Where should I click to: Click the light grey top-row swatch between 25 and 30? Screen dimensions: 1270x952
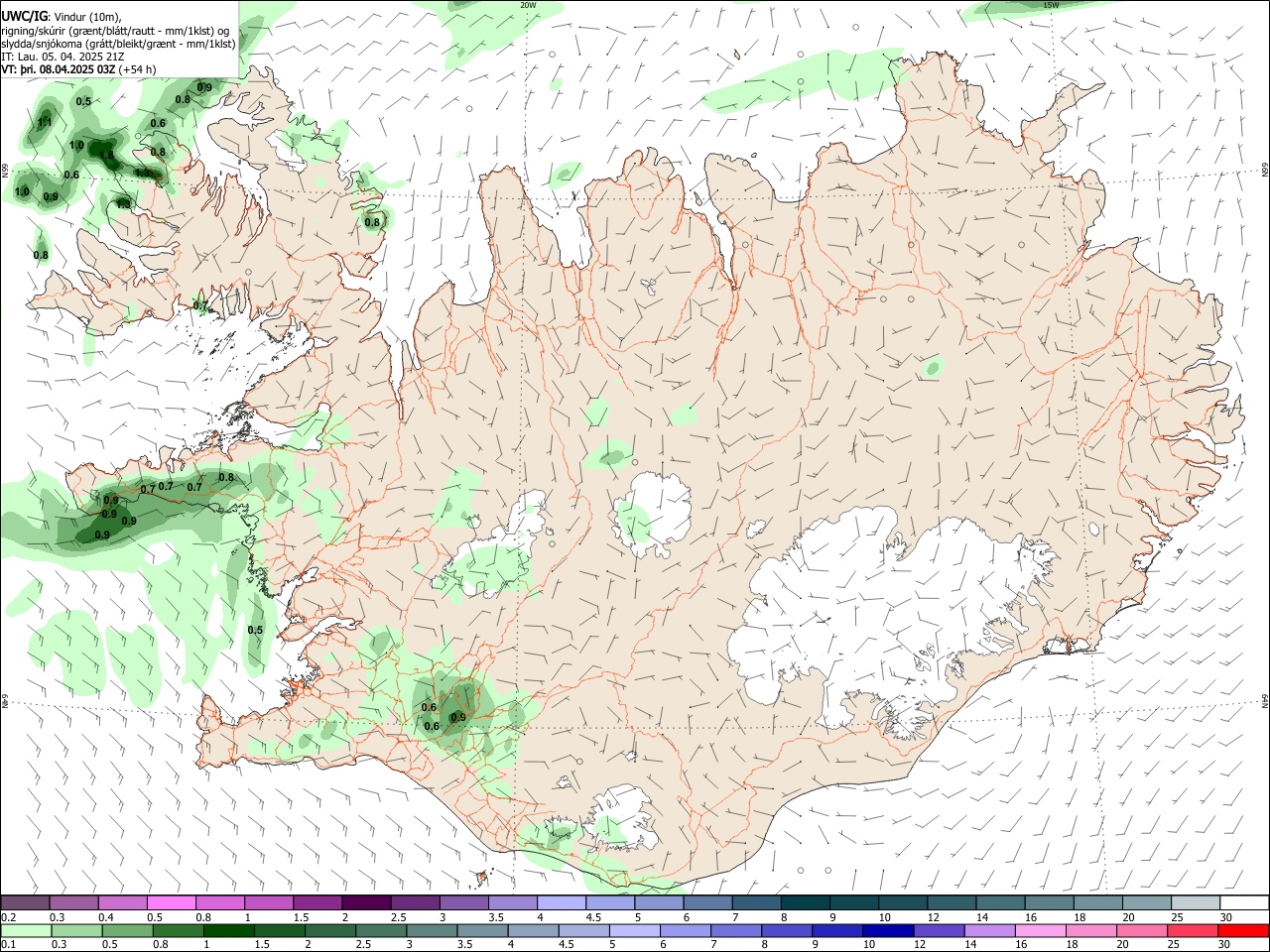click(x=1196, y=902)
